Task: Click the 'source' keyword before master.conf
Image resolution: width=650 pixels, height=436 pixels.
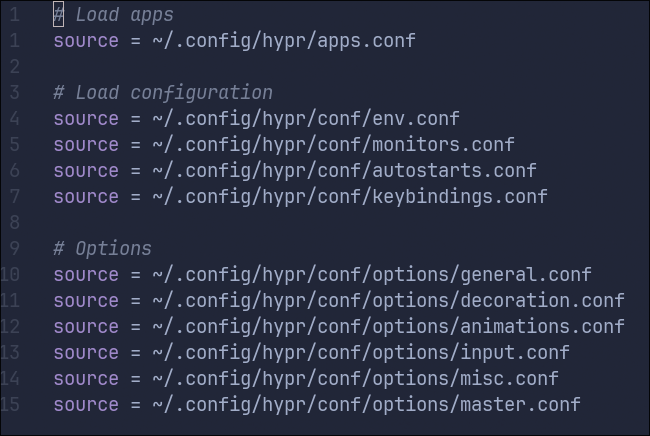Action: (x=86, y=405)
